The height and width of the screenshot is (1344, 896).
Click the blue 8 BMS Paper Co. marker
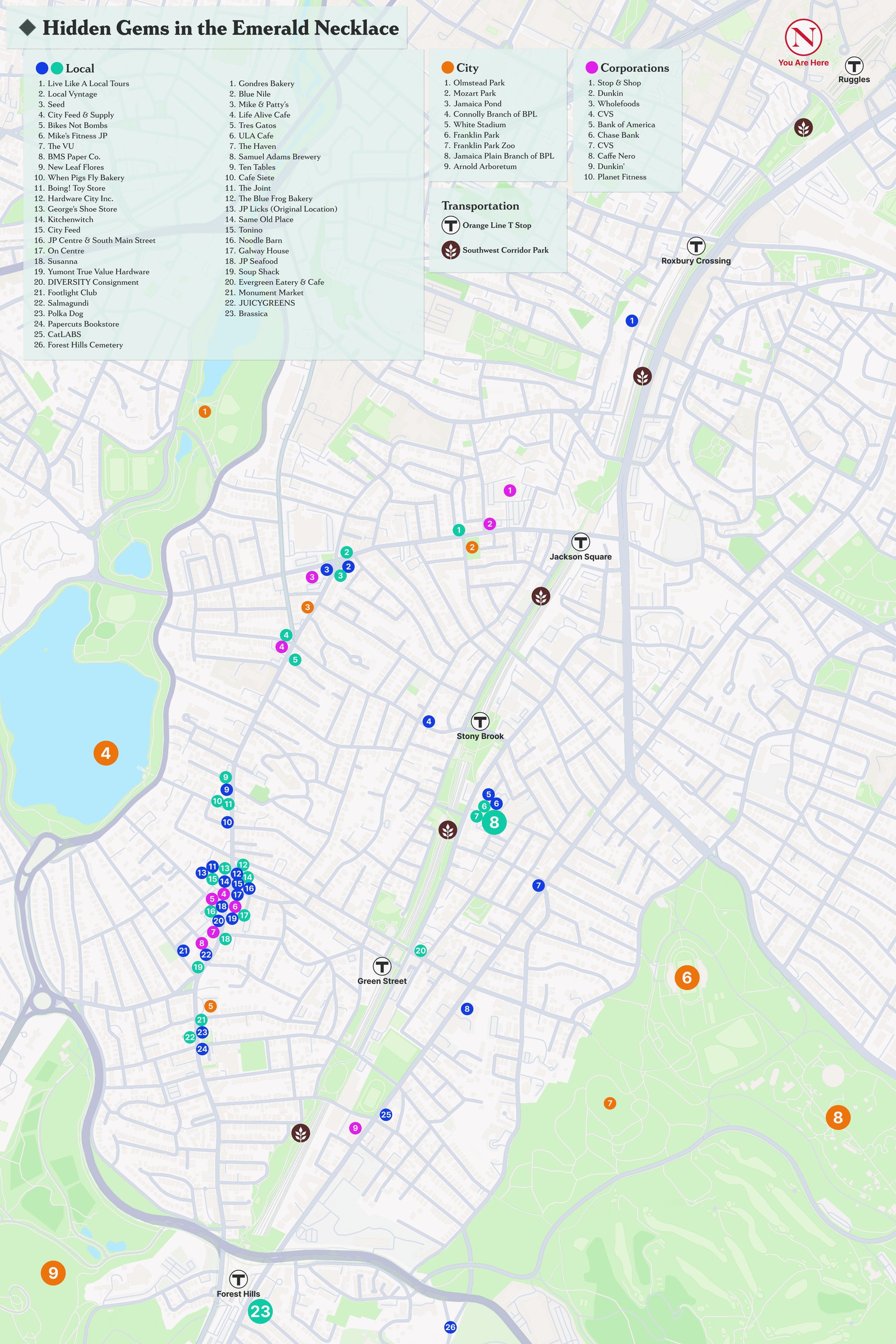pos(467,1009)
